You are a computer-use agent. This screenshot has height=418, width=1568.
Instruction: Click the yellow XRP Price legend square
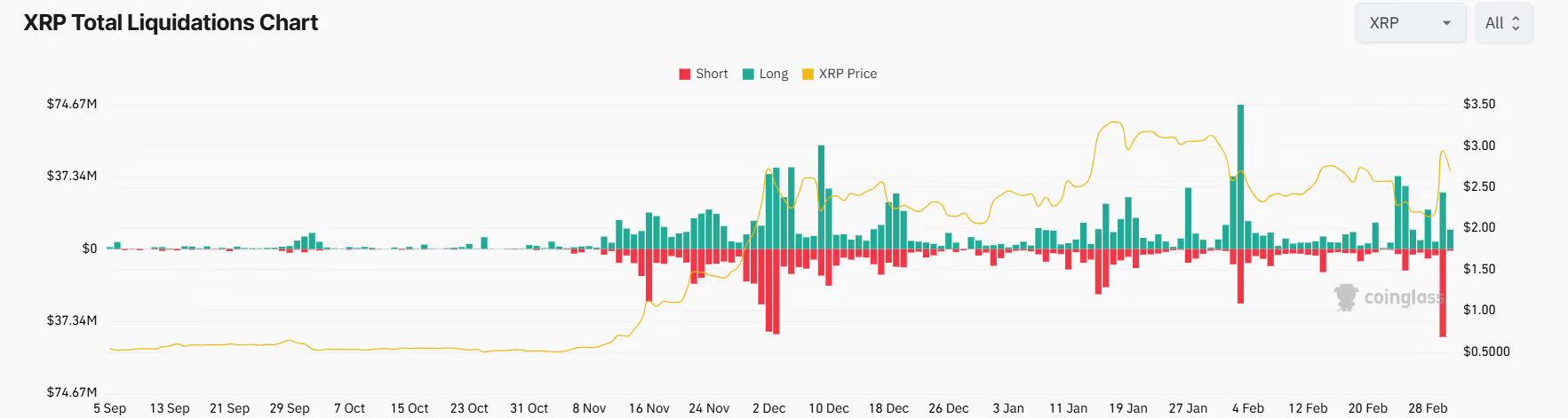[808, 75]
